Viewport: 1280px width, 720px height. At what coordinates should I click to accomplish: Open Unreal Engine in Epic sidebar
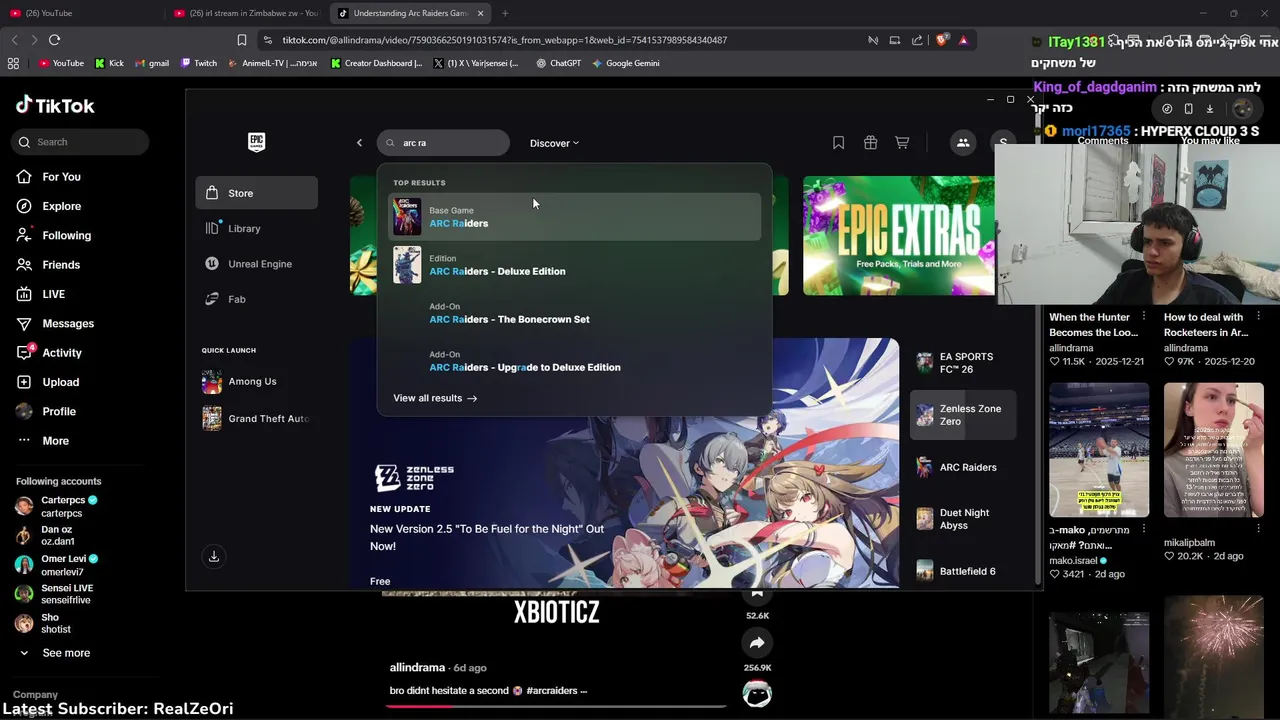click(x=257, y=264)
